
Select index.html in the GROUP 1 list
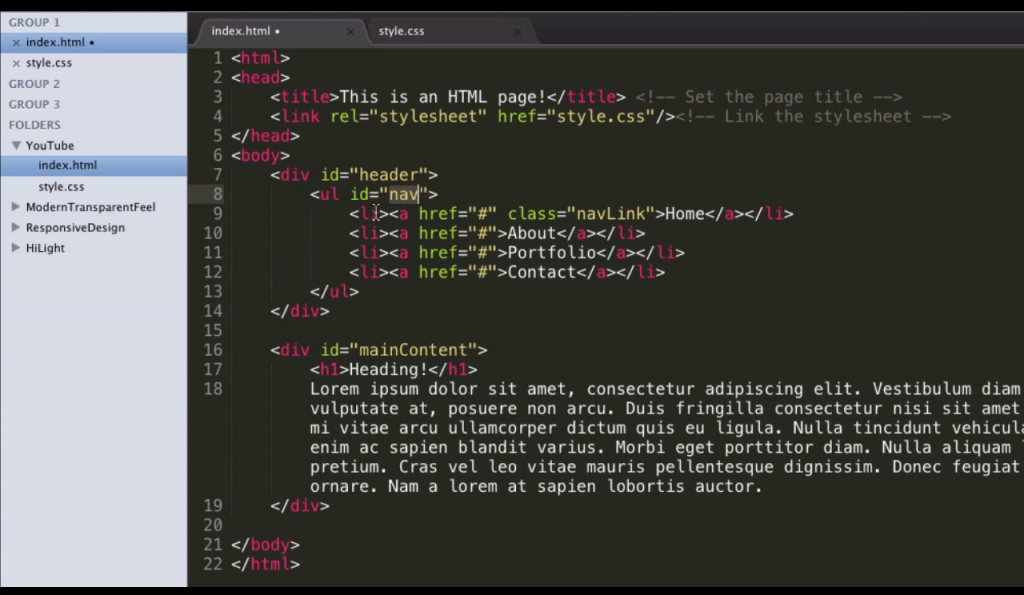point(55,42)
